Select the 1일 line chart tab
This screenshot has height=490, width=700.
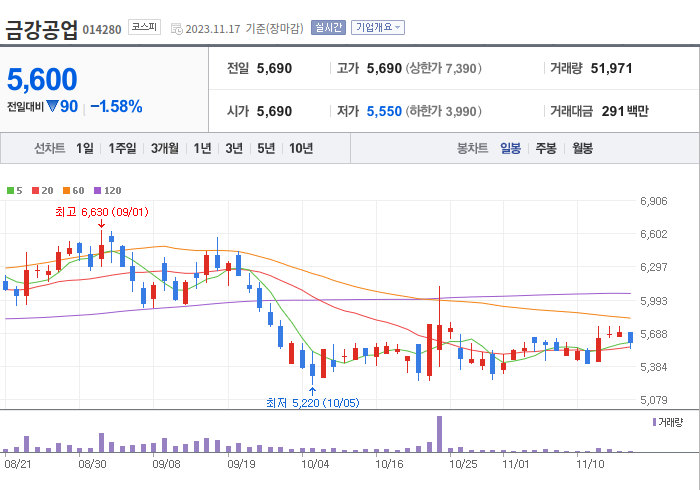point(85,148)
